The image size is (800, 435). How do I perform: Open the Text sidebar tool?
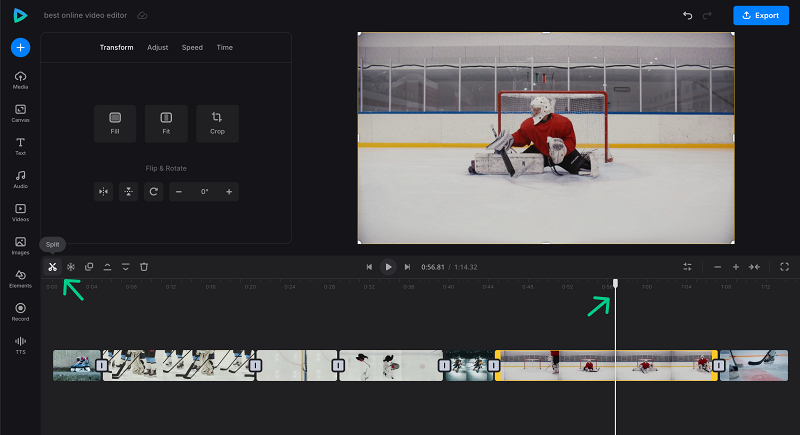(20, 146)
